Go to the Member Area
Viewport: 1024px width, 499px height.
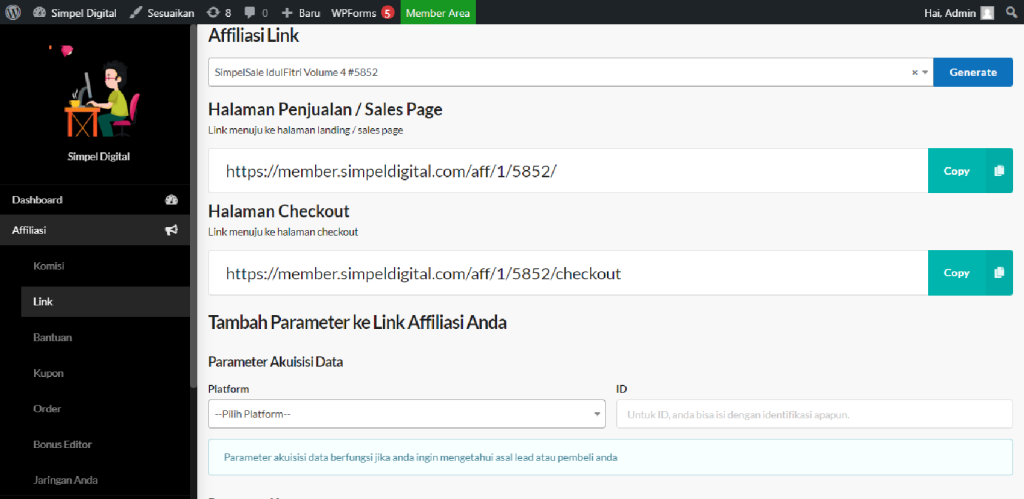click(438, 12)
